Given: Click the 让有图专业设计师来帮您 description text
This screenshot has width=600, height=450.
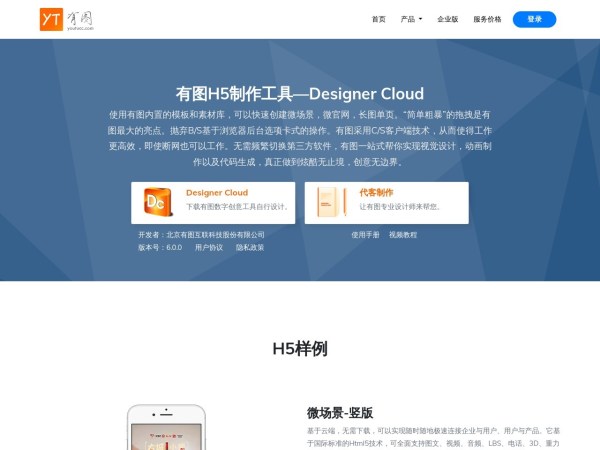Looking at the screenshot, I should coord(400,207).
